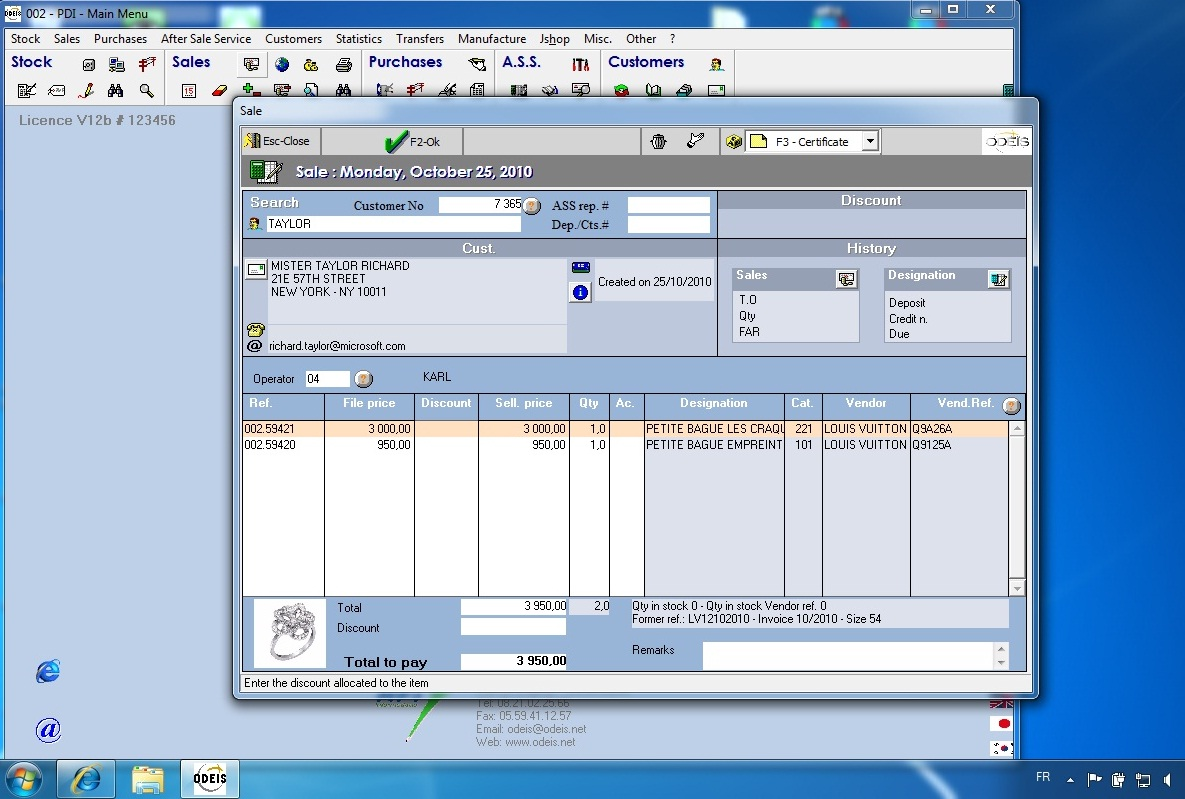Open the Purchases menu
Viewport: 1185px width, 799px height.
[x=120, y=39]
